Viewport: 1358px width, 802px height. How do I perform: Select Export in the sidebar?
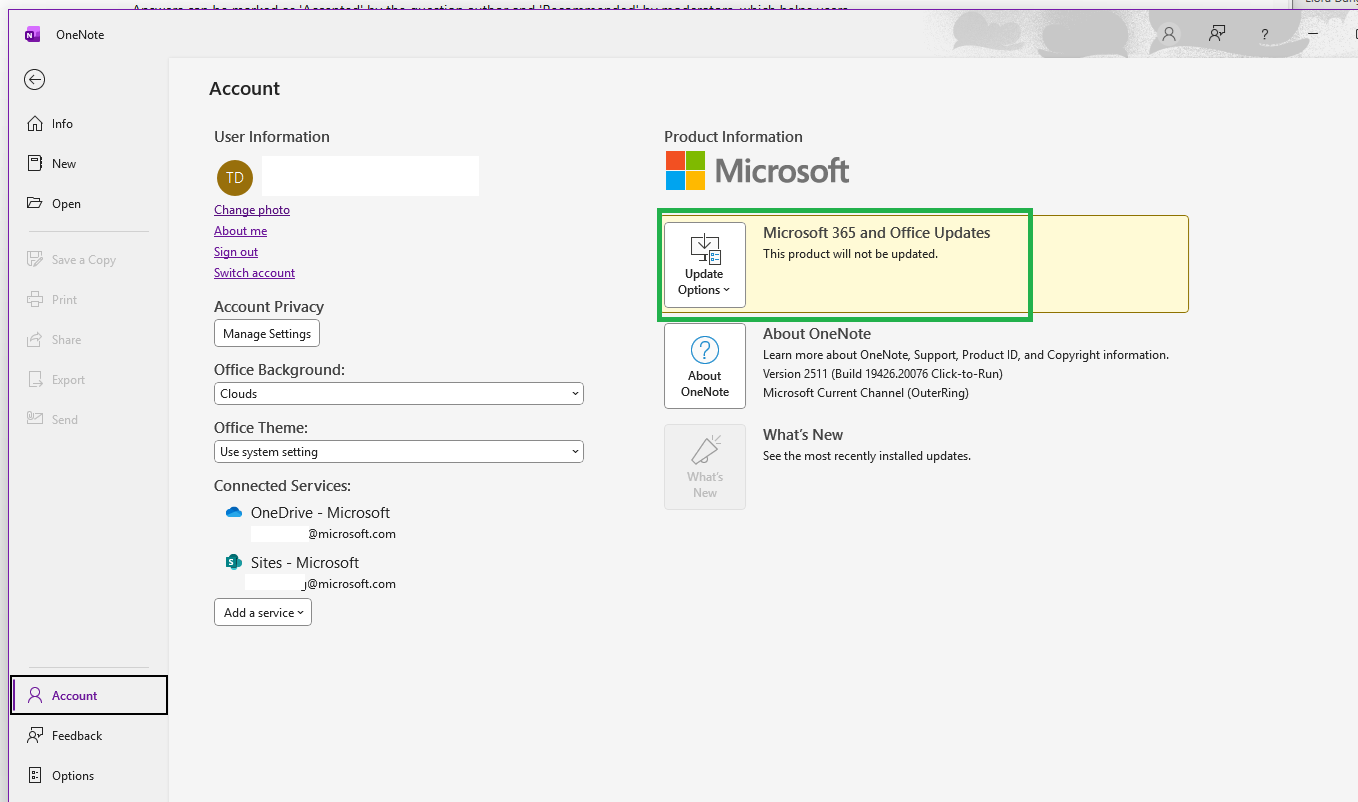[89, 380]
